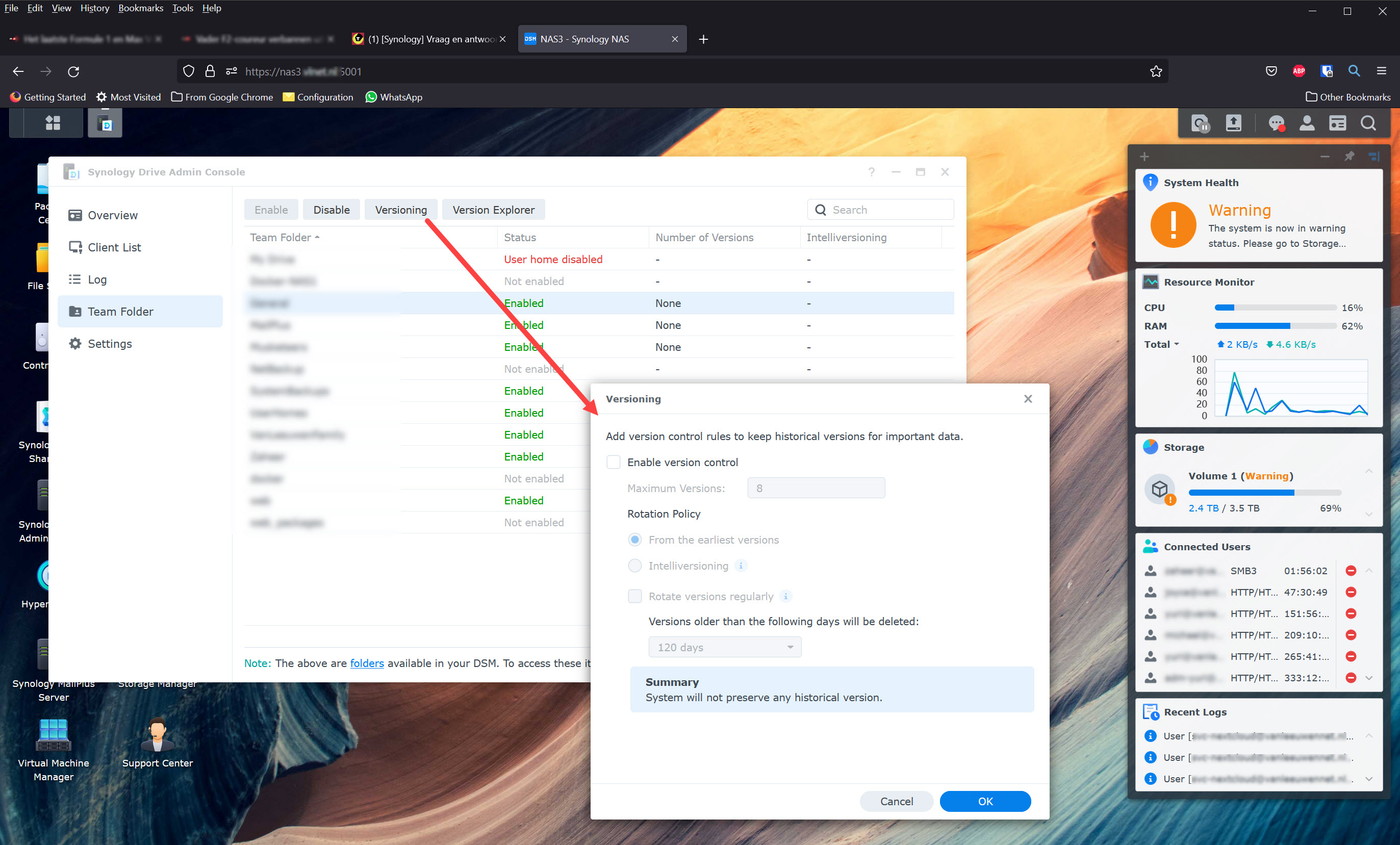Image resolution: width=1400 pixels, height=845 pixels.
Task: Open WhatsApp bookmark
Action: click(x=394, y=97)
